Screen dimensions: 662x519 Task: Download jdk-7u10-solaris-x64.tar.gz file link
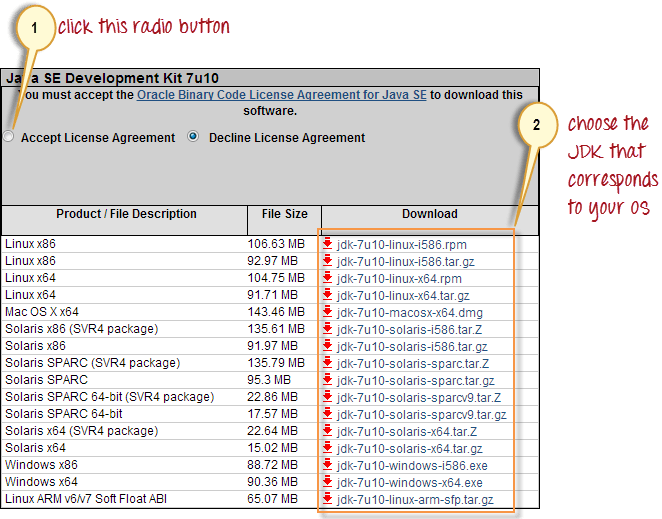410,448
